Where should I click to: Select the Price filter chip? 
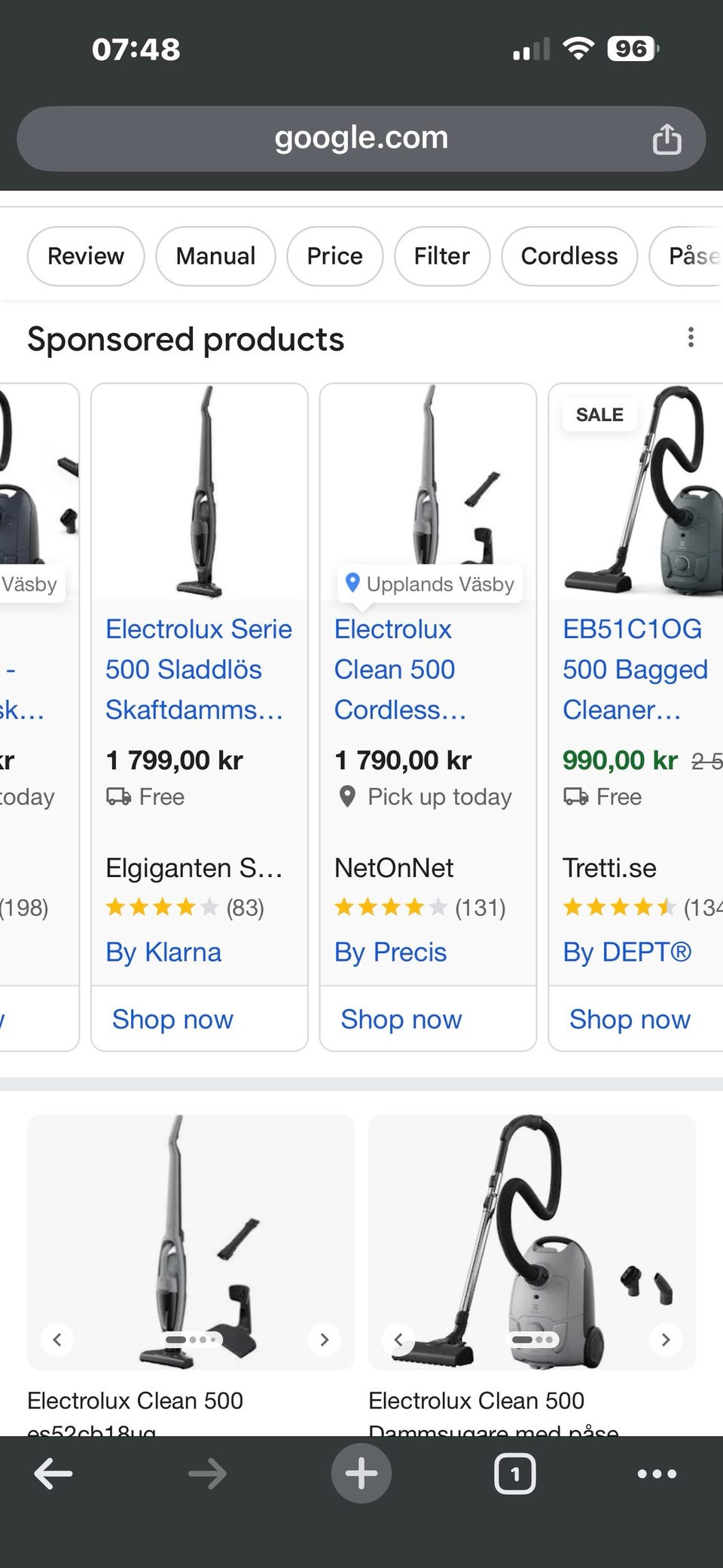[x=334, y=256]
